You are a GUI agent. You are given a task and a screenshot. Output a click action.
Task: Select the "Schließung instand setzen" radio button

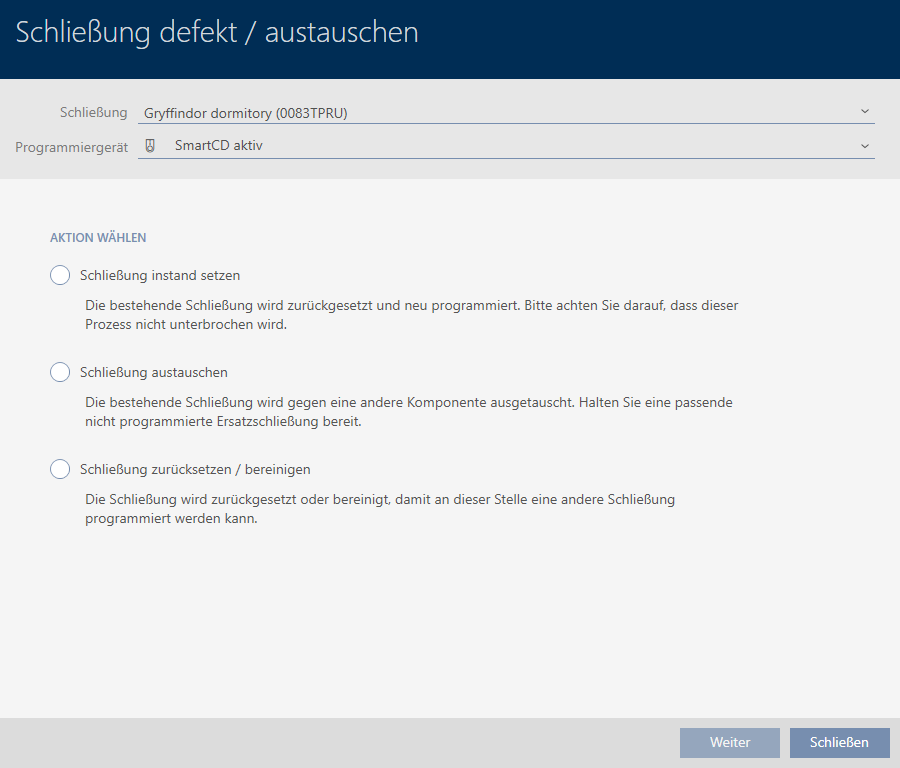60,275
